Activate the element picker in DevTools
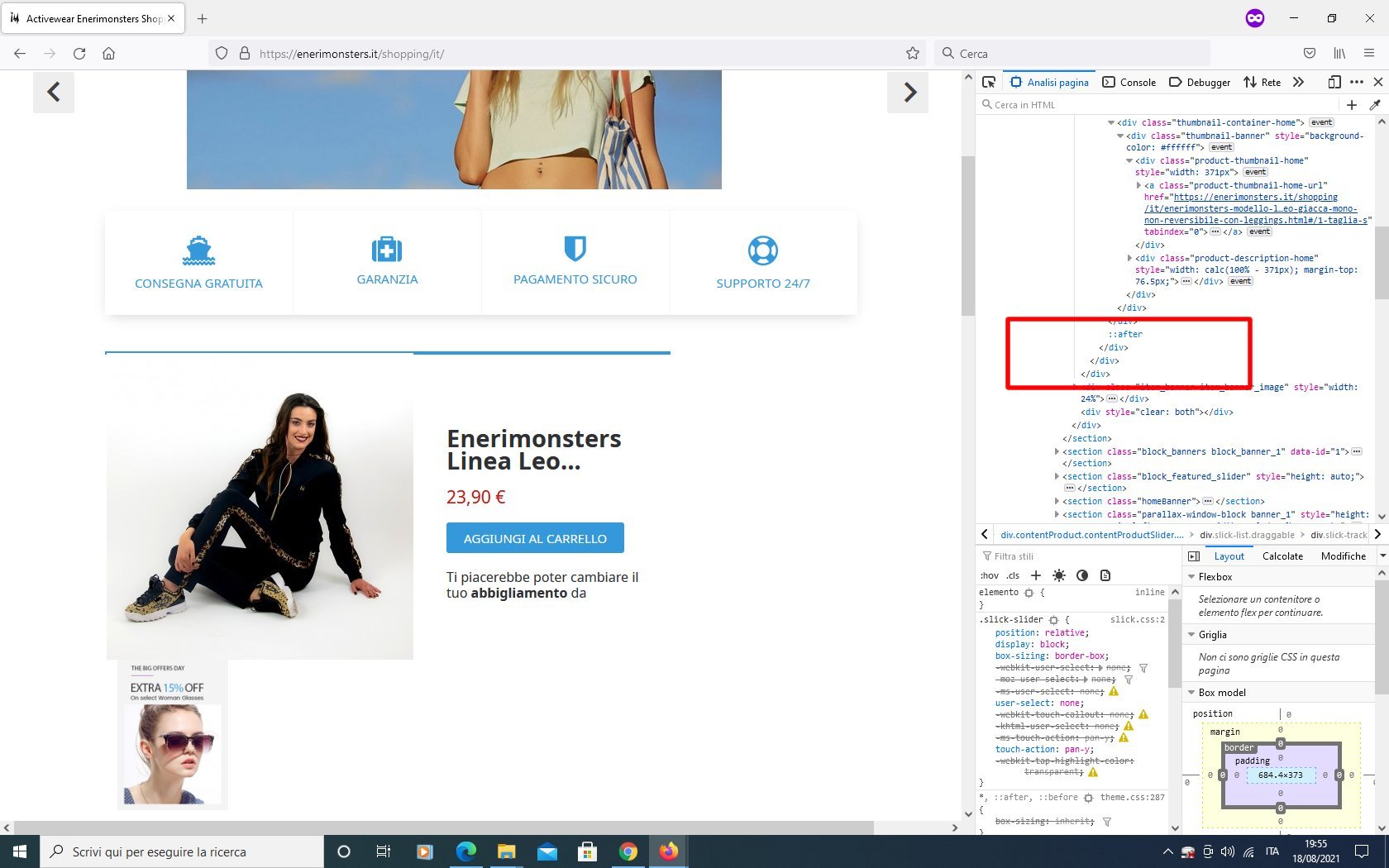1389x868 pixels. (989, 82)
